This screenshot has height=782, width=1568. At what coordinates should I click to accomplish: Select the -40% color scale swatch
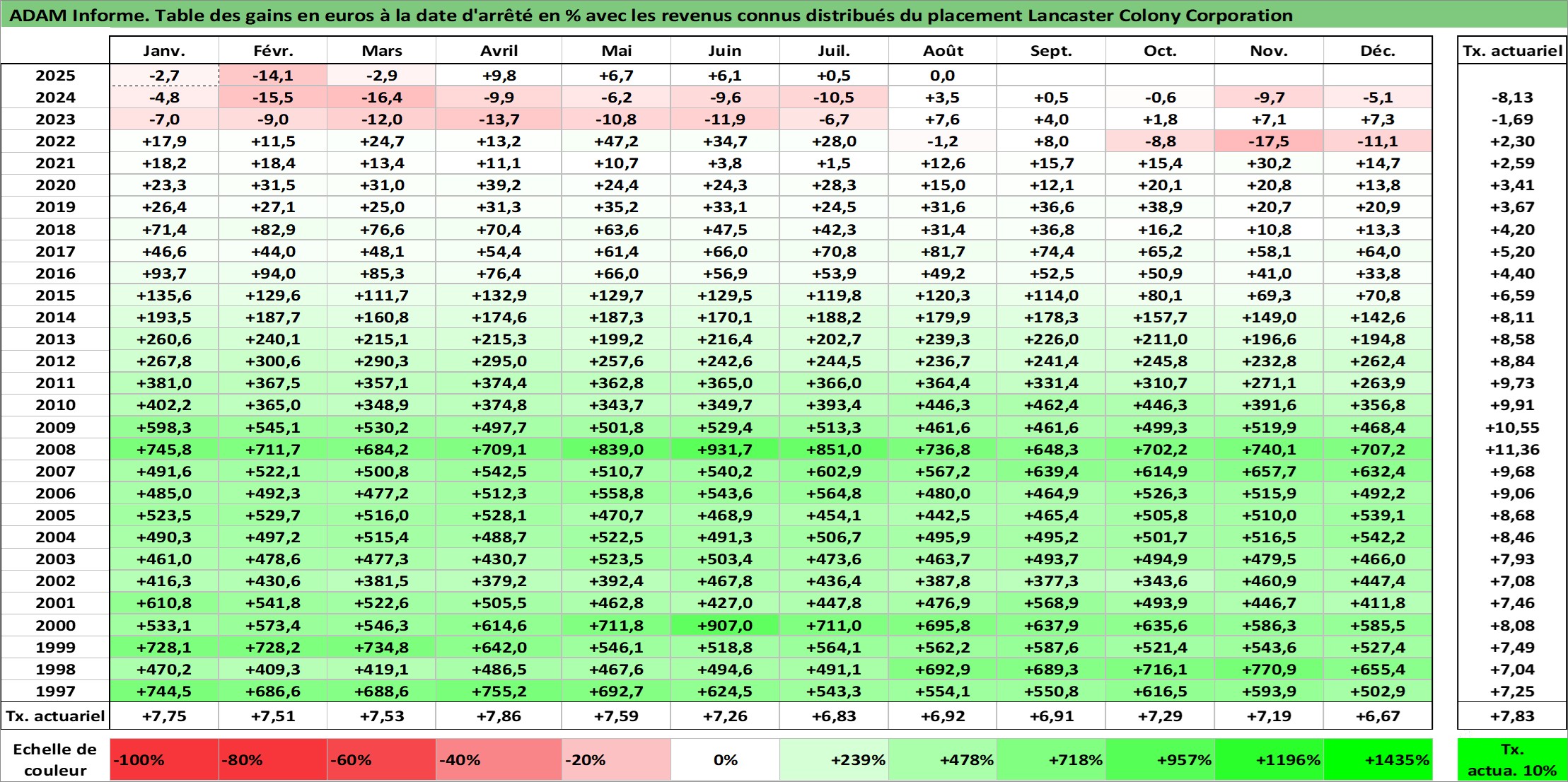click(499, 760)
